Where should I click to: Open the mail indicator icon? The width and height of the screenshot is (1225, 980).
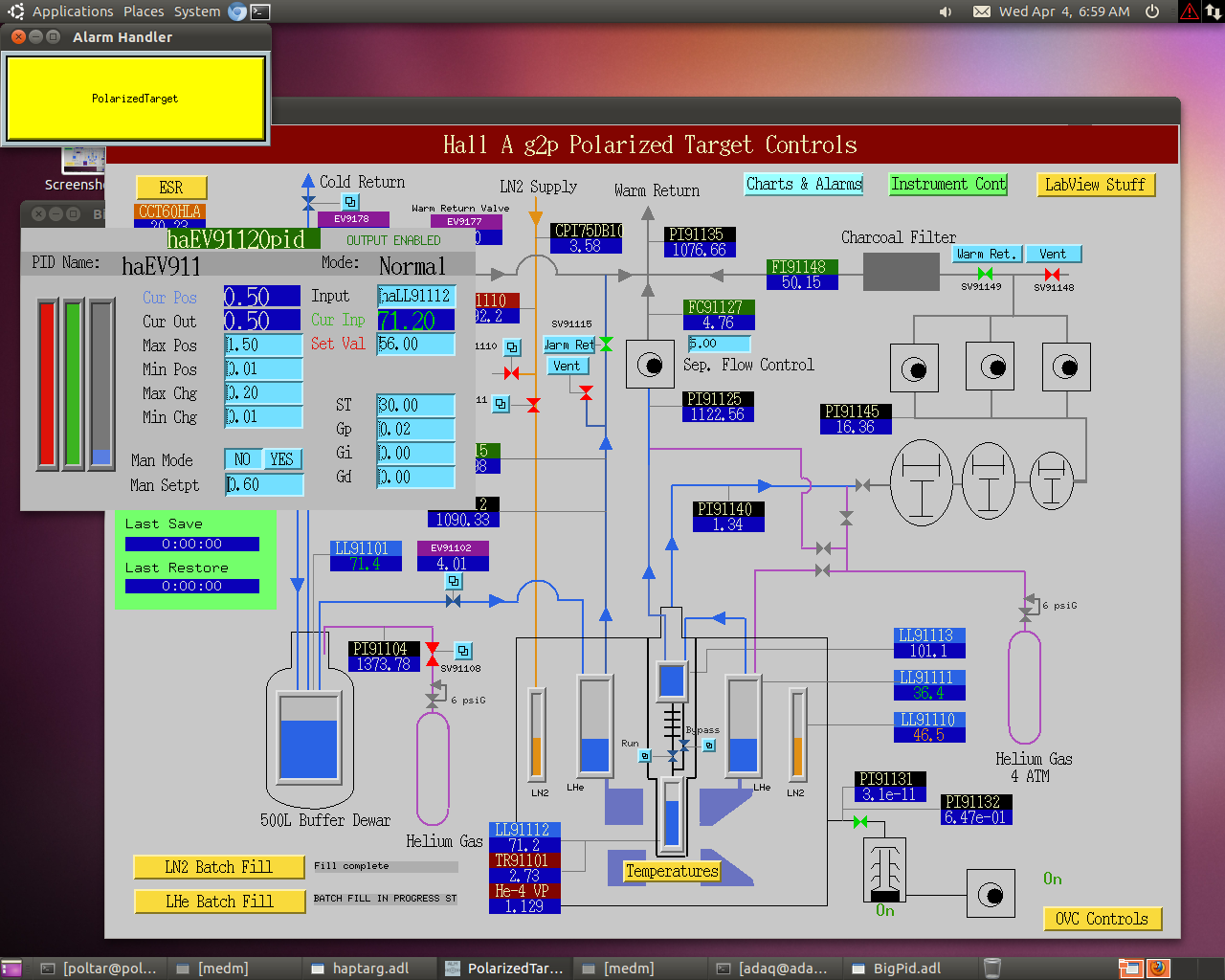[x=982, y=11]
